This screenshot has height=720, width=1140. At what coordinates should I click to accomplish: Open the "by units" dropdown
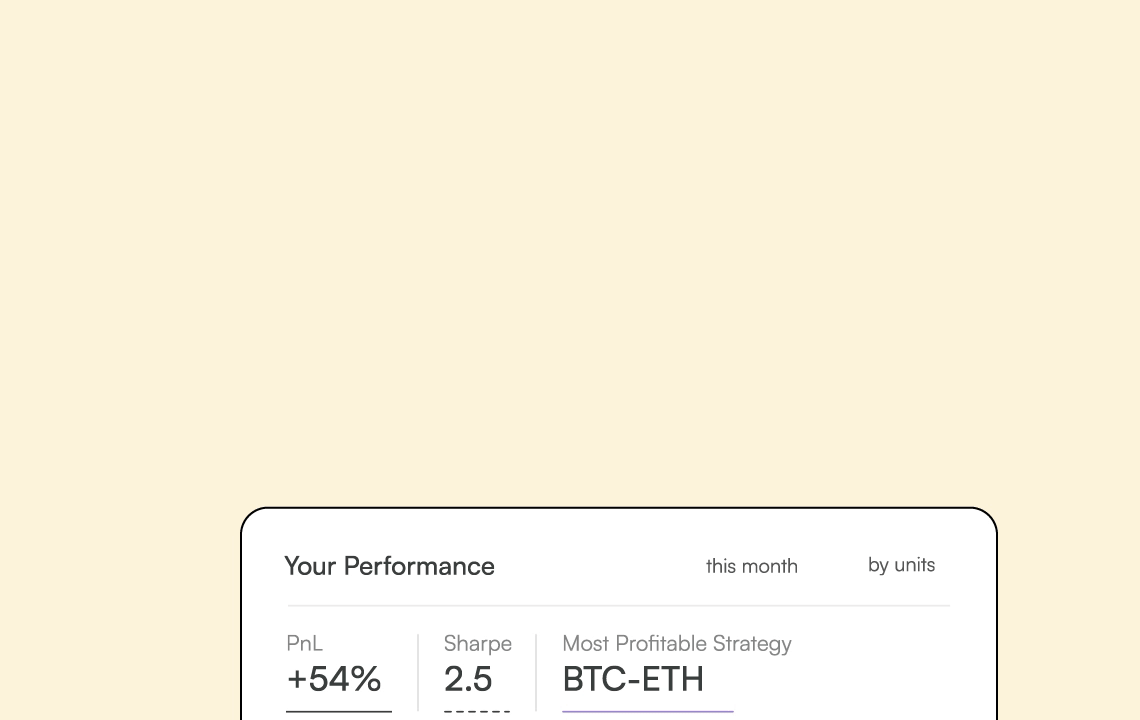(x=901, y=565)
